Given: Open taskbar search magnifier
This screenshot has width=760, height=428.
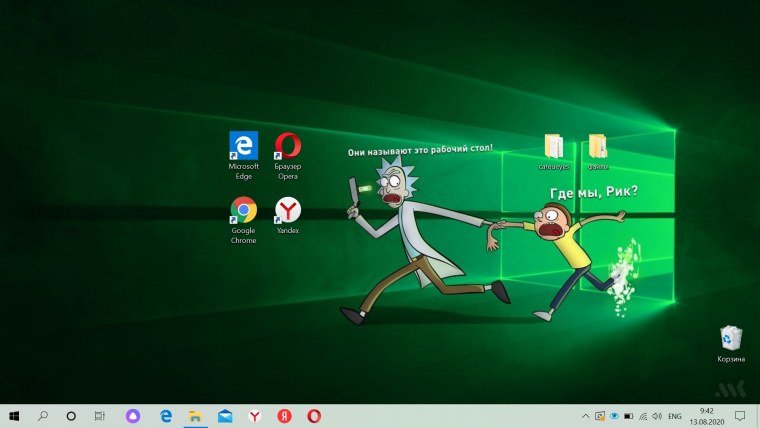Looking at the screenshot, I should coord(43,415).
